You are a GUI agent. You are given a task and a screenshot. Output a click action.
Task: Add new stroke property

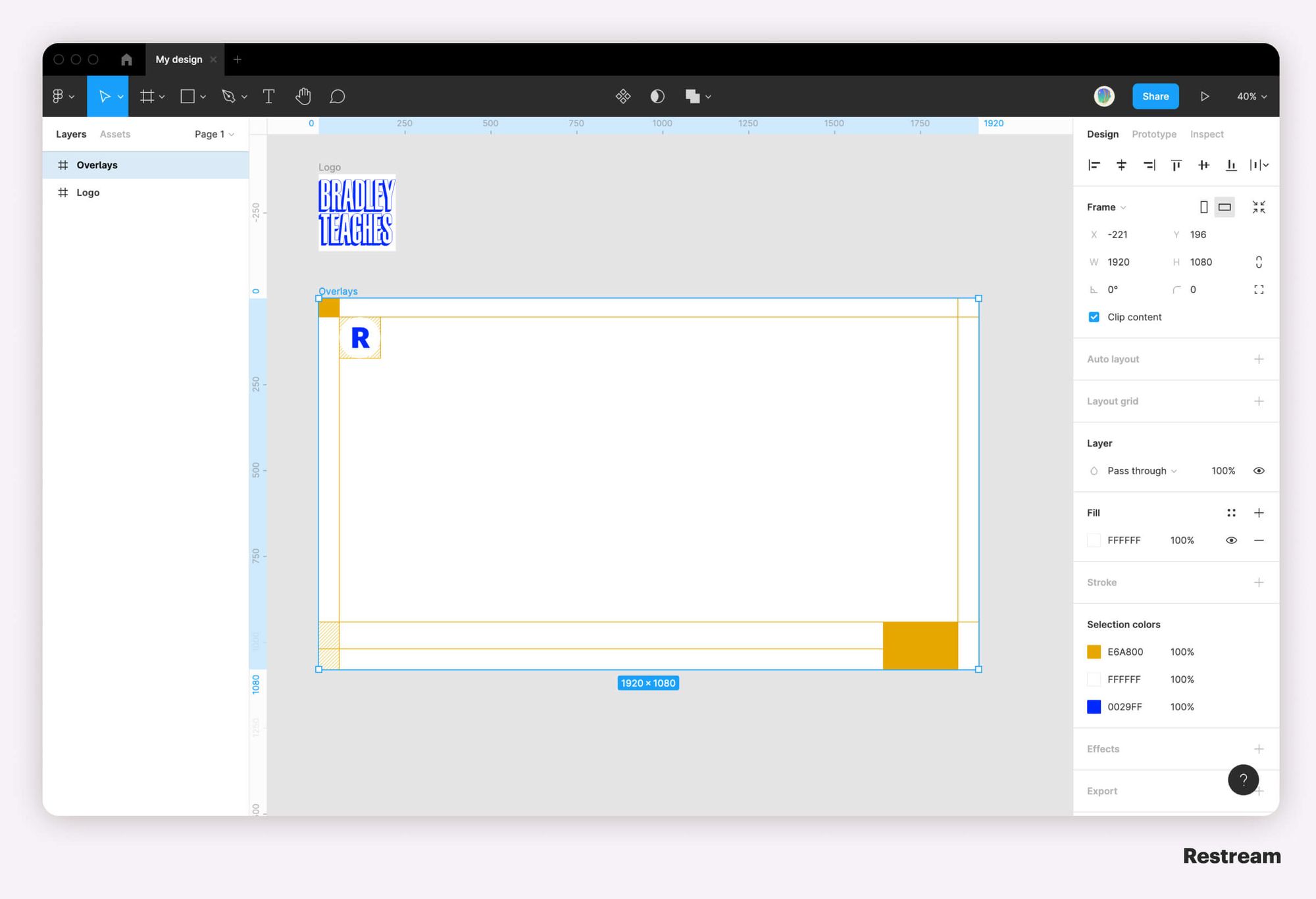(x=1259, y=582)
